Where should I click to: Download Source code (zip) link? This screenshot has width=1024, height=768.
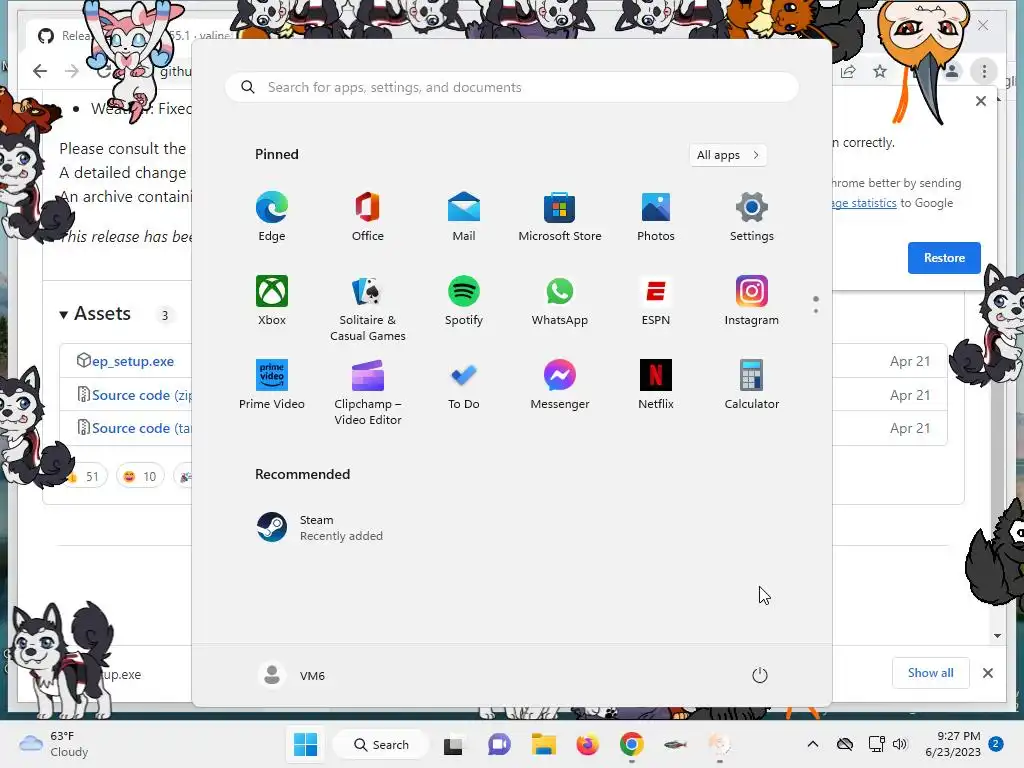click(x=141, y=395)
